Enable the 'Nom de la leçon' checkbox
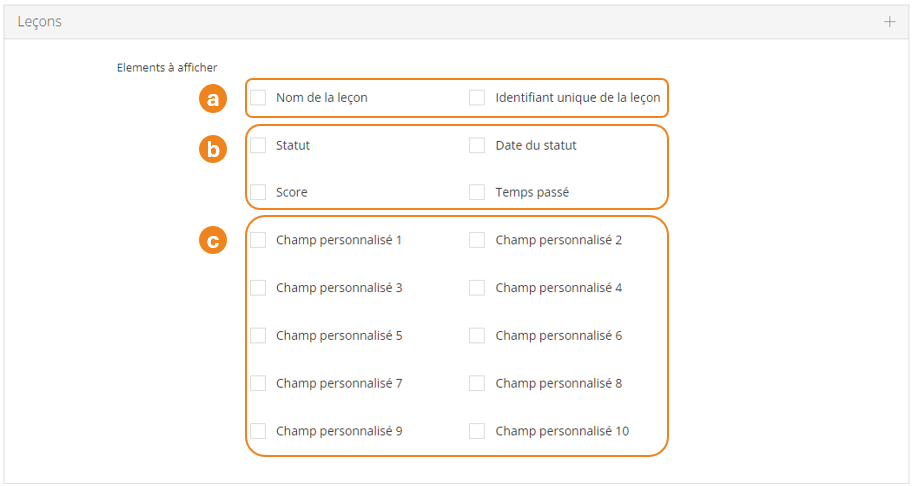Image resolution: width=913 pixels, height=486 pixels. pyautogui.click(x=258, y=98)
